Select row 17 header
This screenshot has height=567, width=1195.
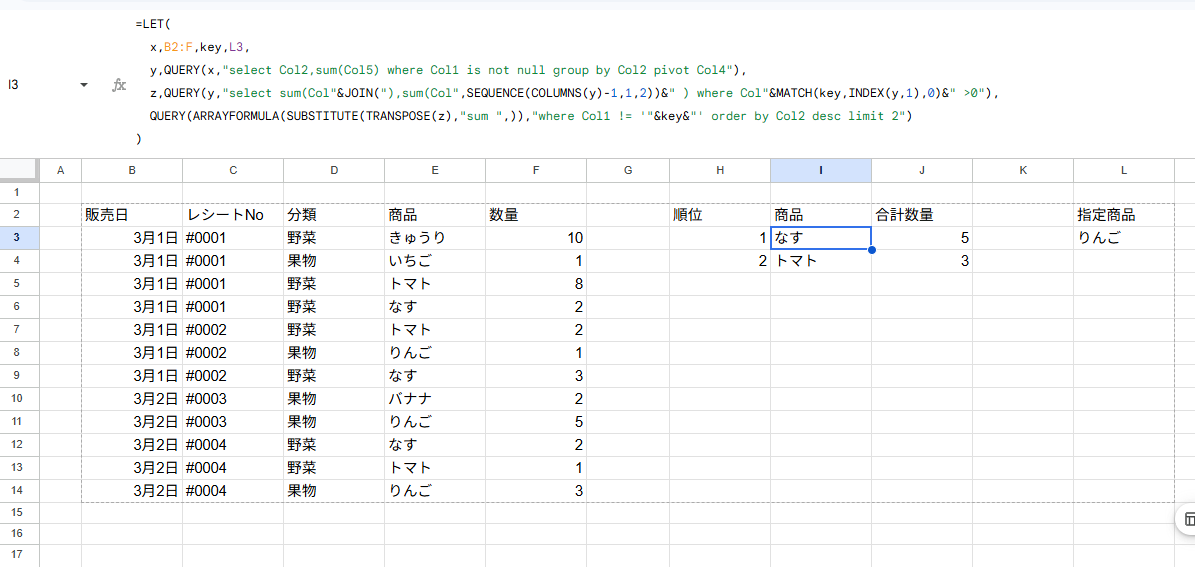(x=19, y=555)
